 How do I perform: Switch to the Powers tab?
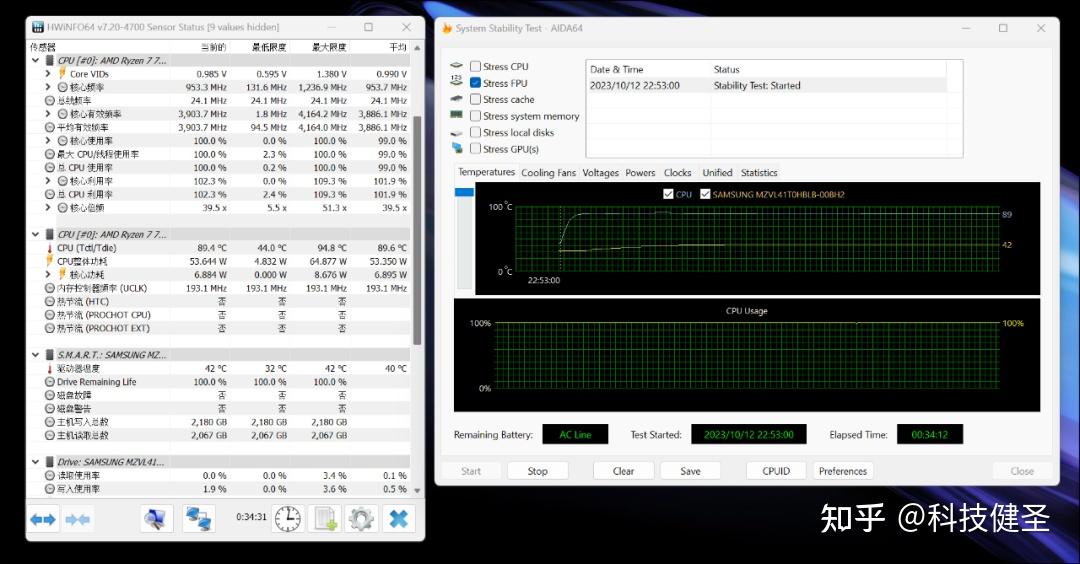tap(640, 173)
